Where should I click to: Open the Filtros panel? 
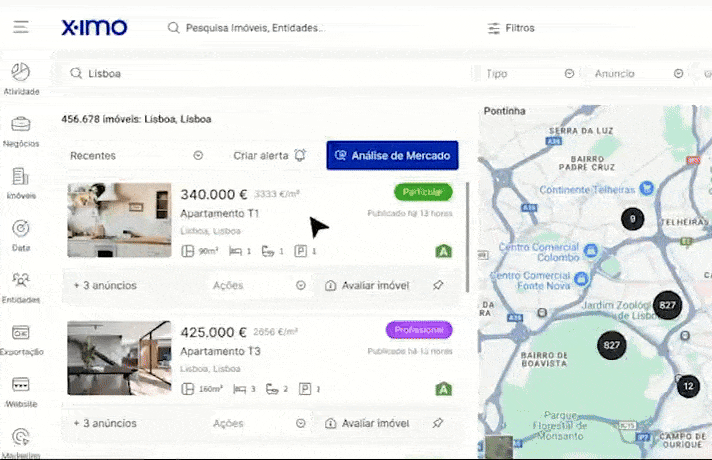click(511, 28)
